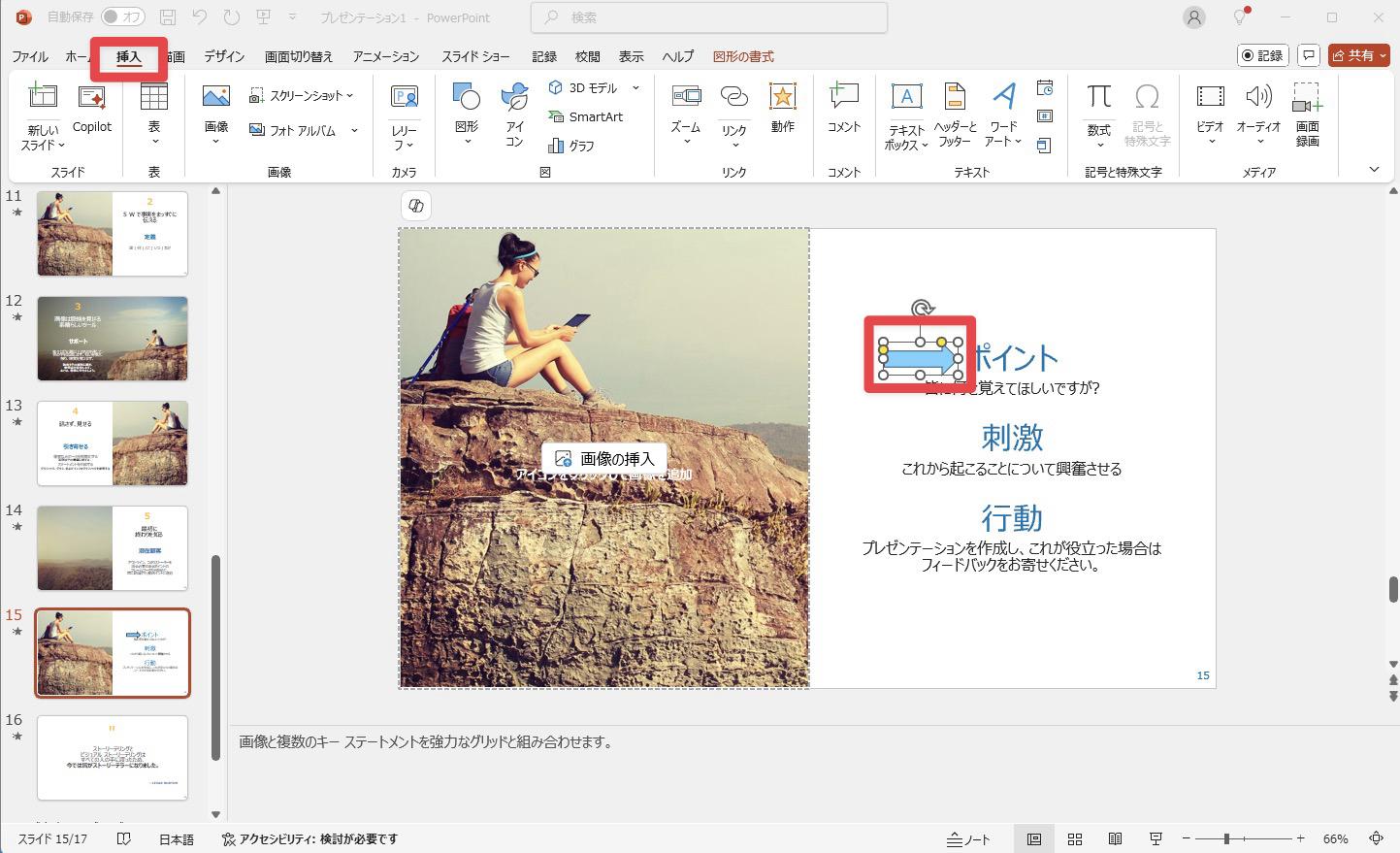
Task: Insert an image (画像)
Action: pos(216,115)
